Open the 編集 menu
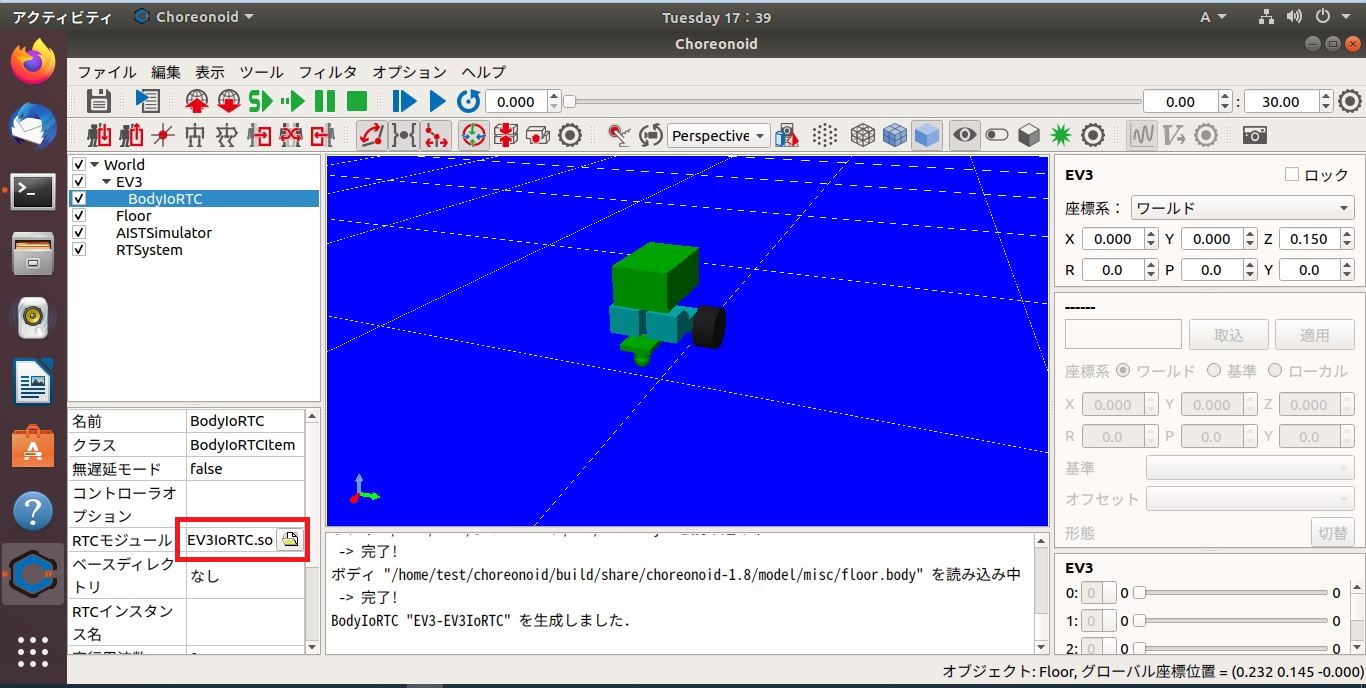The width and height of the screenshot is (1366, 688). tap(166, 72)
